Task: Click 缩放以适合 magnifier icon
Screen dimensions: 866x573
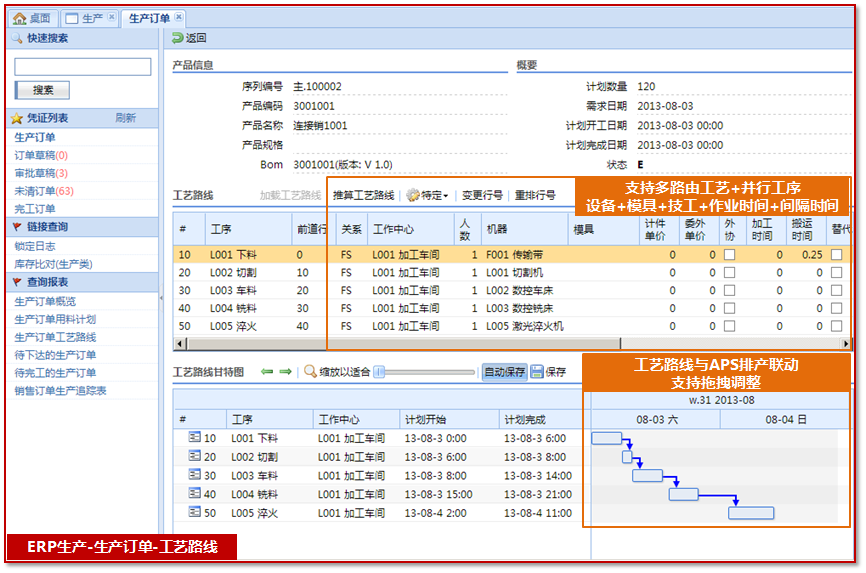Action: point(310,371)
